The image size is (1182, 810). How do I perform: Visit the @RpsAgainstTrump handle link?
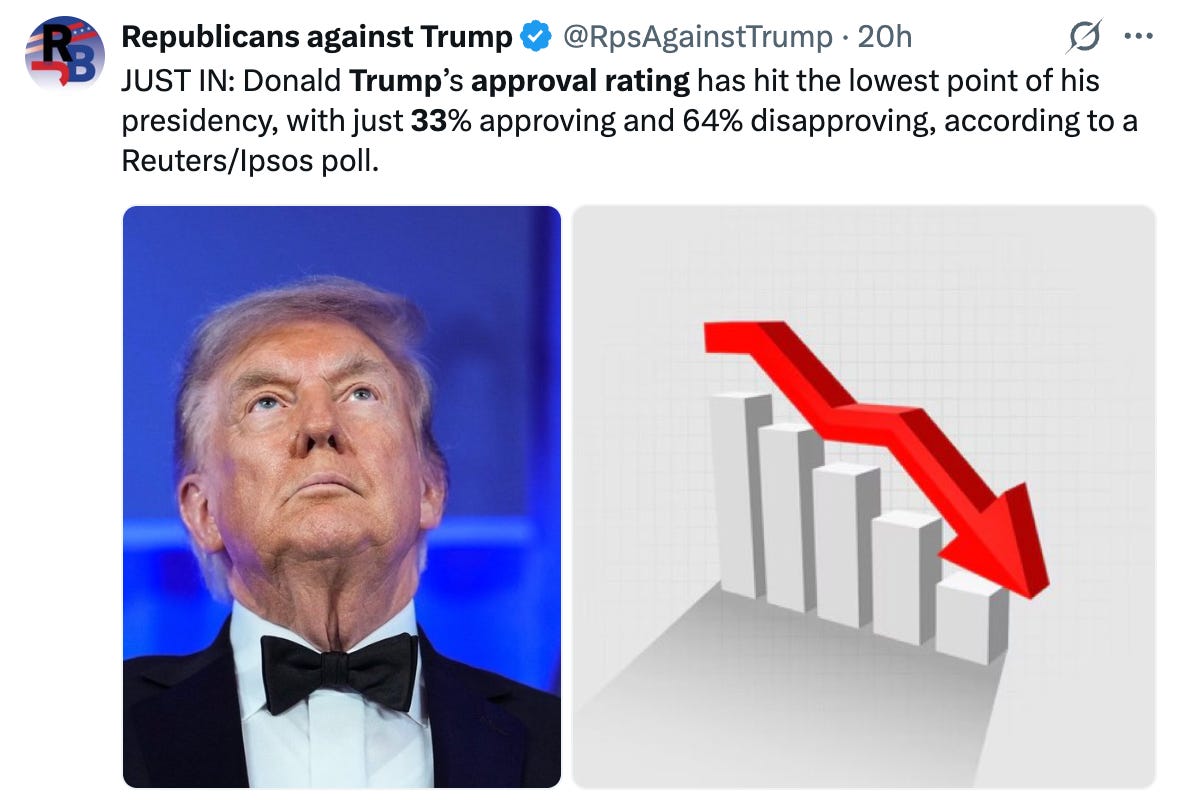coord(698,36)
